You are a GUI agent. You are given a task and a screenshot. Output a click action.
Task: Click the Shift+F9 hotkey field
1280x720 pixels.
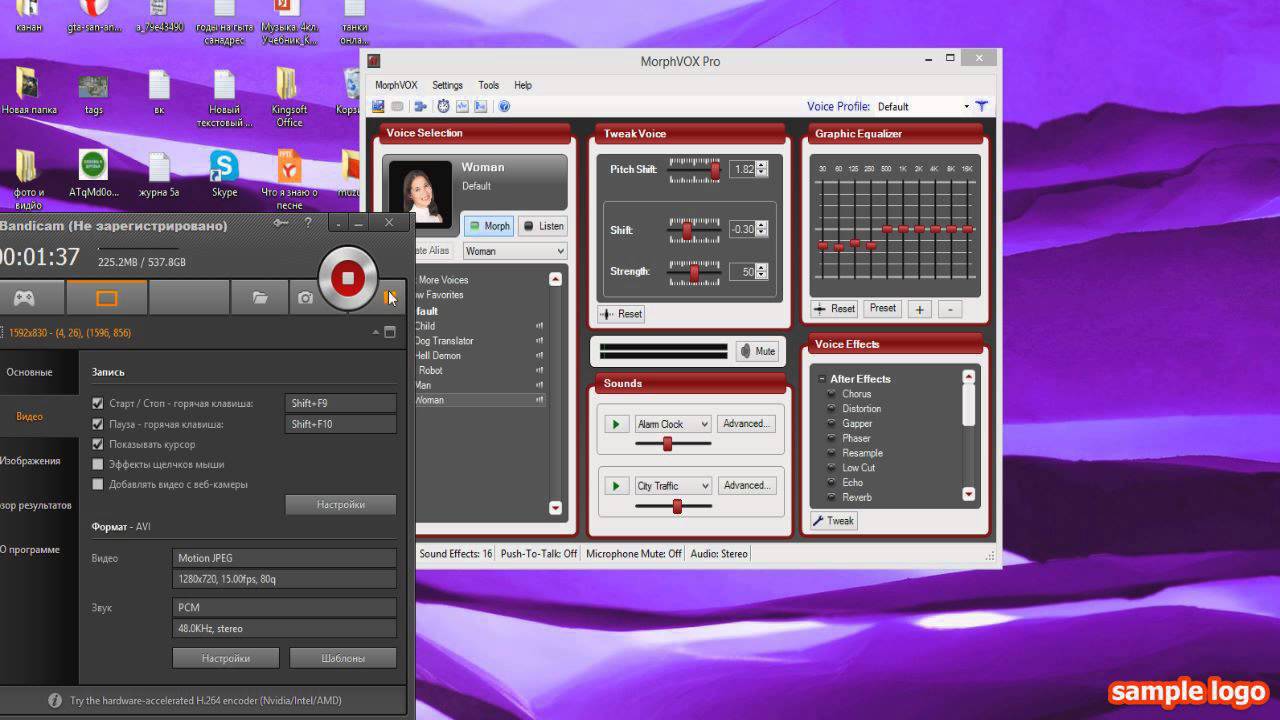(340, 403)
